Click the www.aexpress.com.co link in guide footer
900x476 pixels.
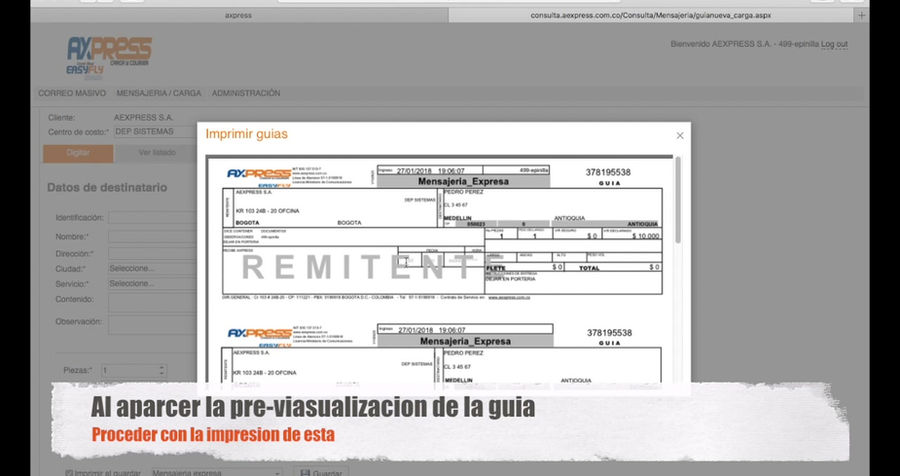(x=509, y=298)
